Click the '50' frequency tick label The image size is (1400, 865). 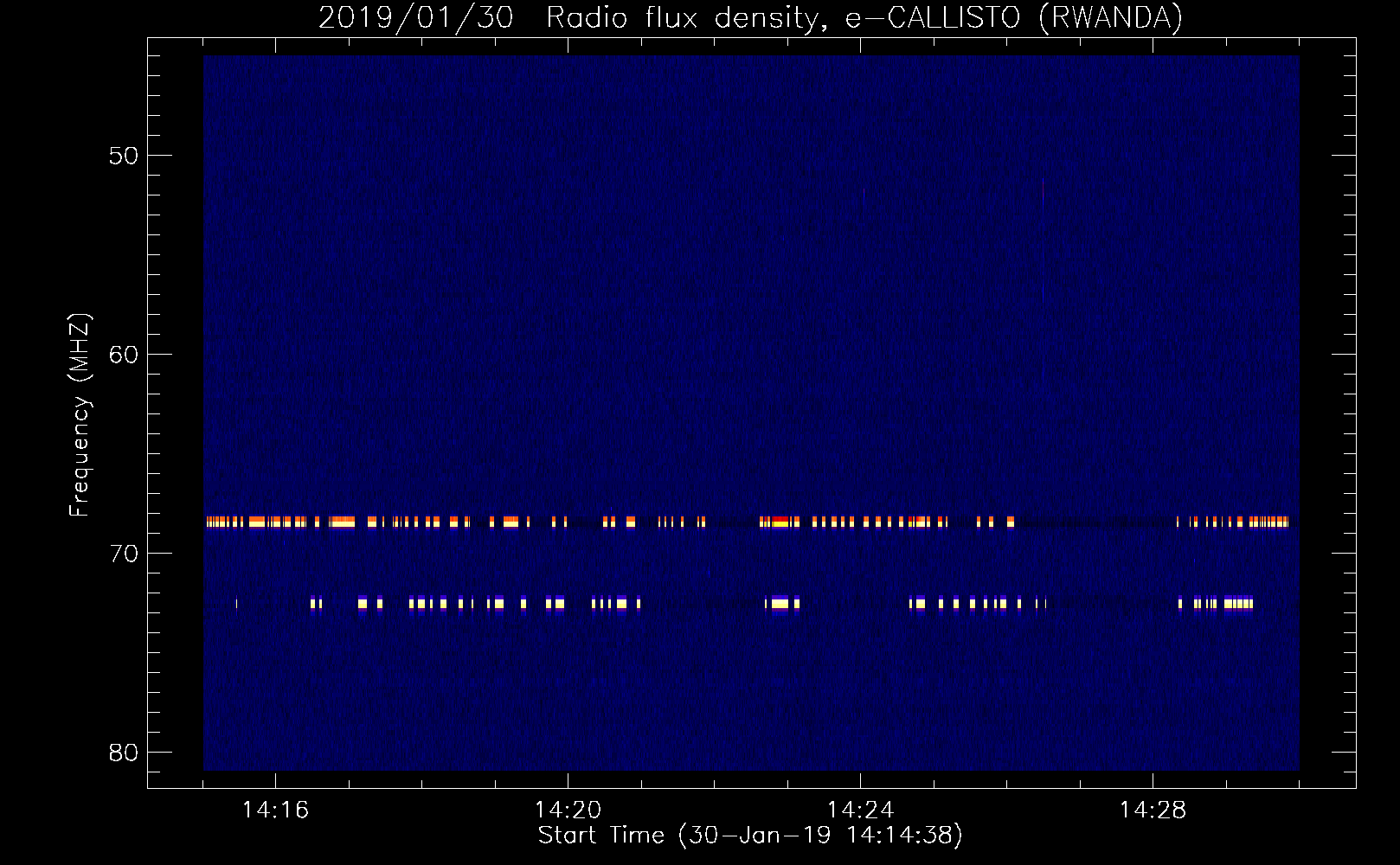124,156
